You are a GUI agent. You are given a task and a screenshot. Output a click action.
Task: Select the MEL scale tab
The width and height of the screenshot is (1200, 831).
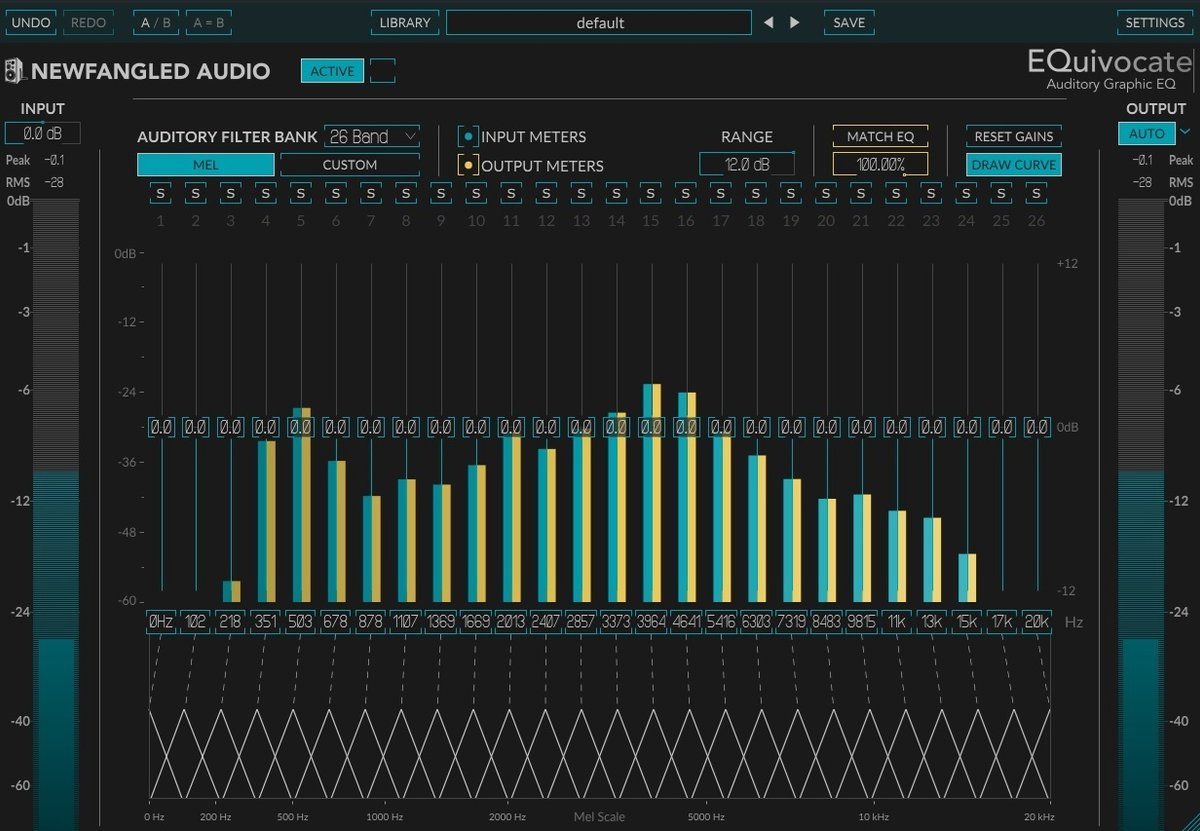pos(204,164)
